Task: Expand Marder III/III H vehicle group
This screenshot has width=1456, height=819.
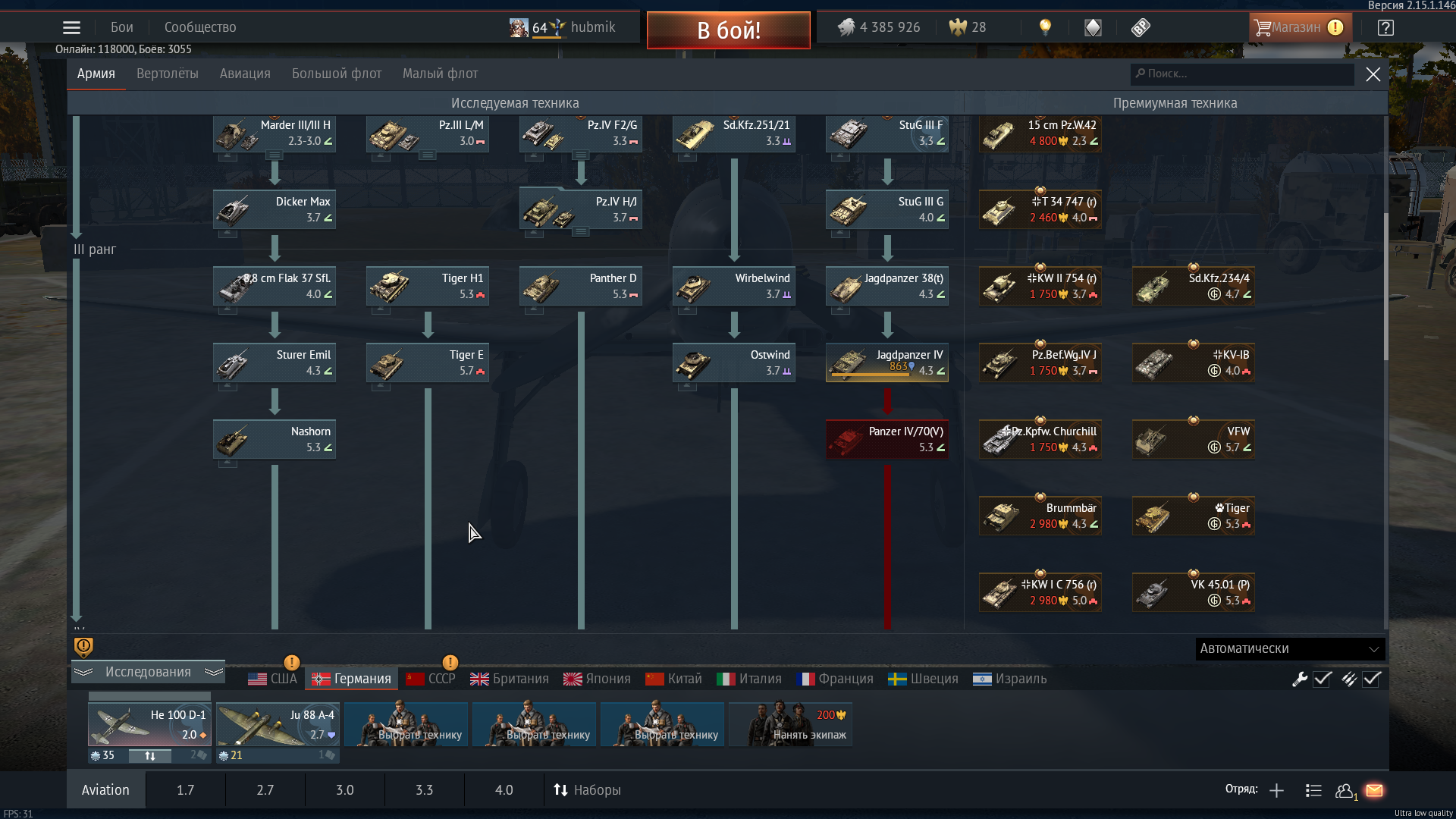Action: click(x=275, y=155)
